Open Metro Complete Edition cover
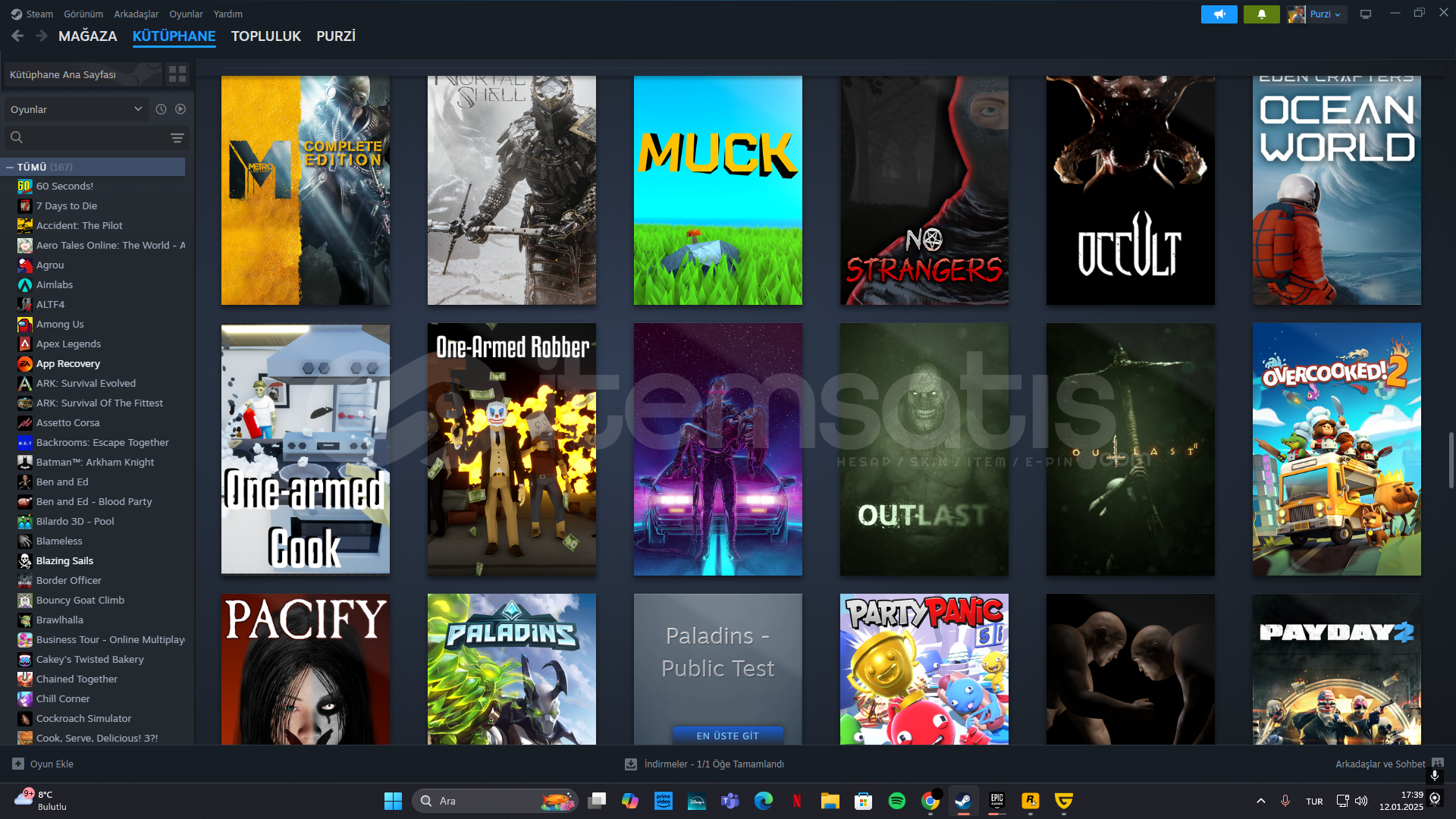1456x819 pixels. click(x=306, y=190)
